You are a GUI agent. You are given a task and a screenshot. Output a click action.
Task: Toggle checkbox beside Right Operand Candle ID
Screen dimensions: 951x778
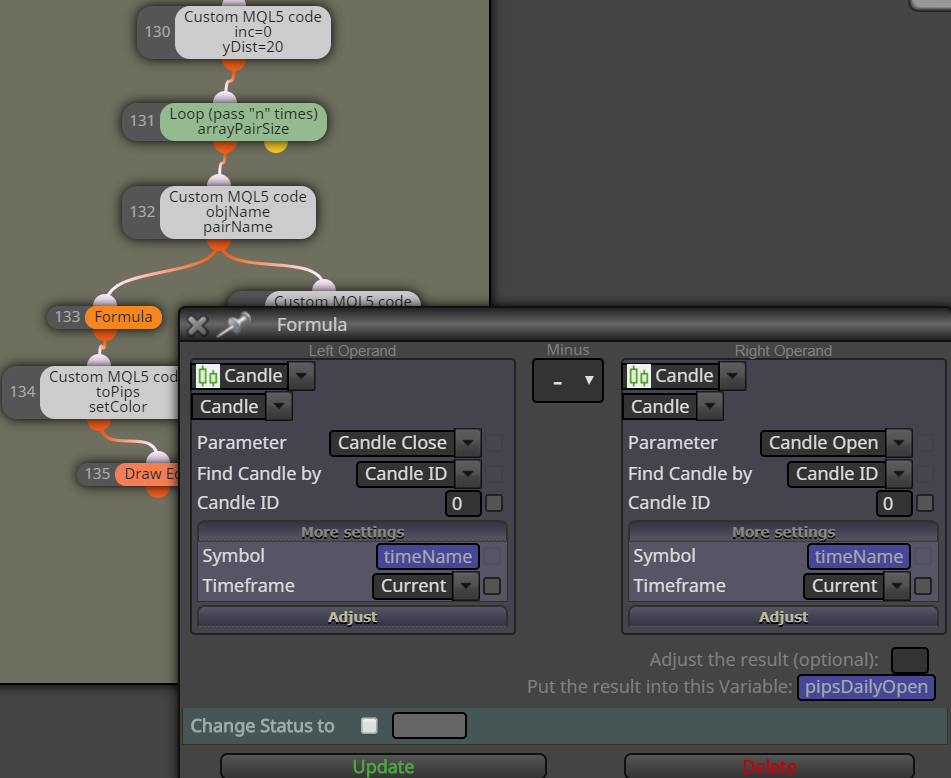pos(925,503)
